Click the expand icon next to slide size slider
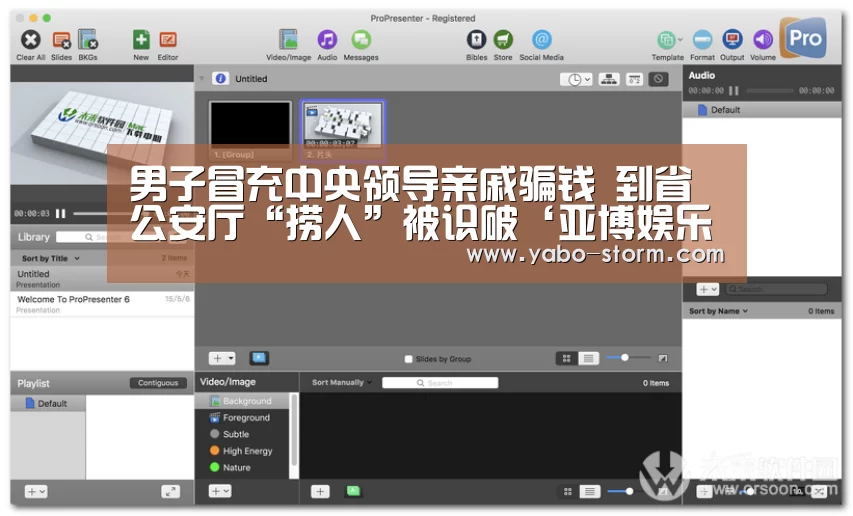 tap(663, 358)
